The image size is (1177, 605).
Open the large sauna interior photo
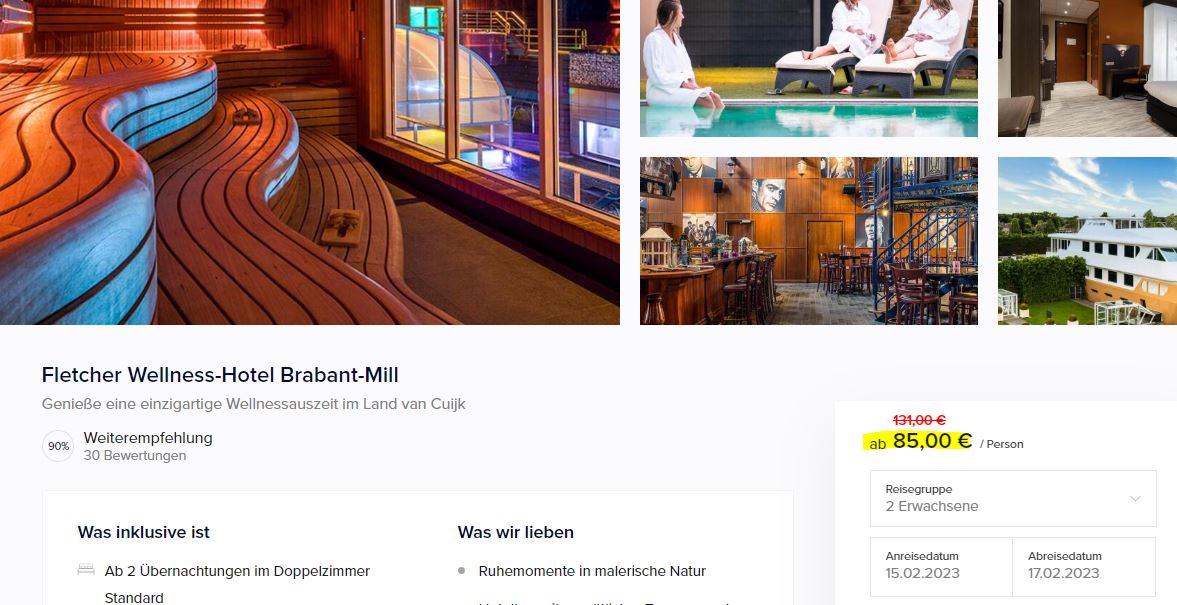(x=309, y=162)
